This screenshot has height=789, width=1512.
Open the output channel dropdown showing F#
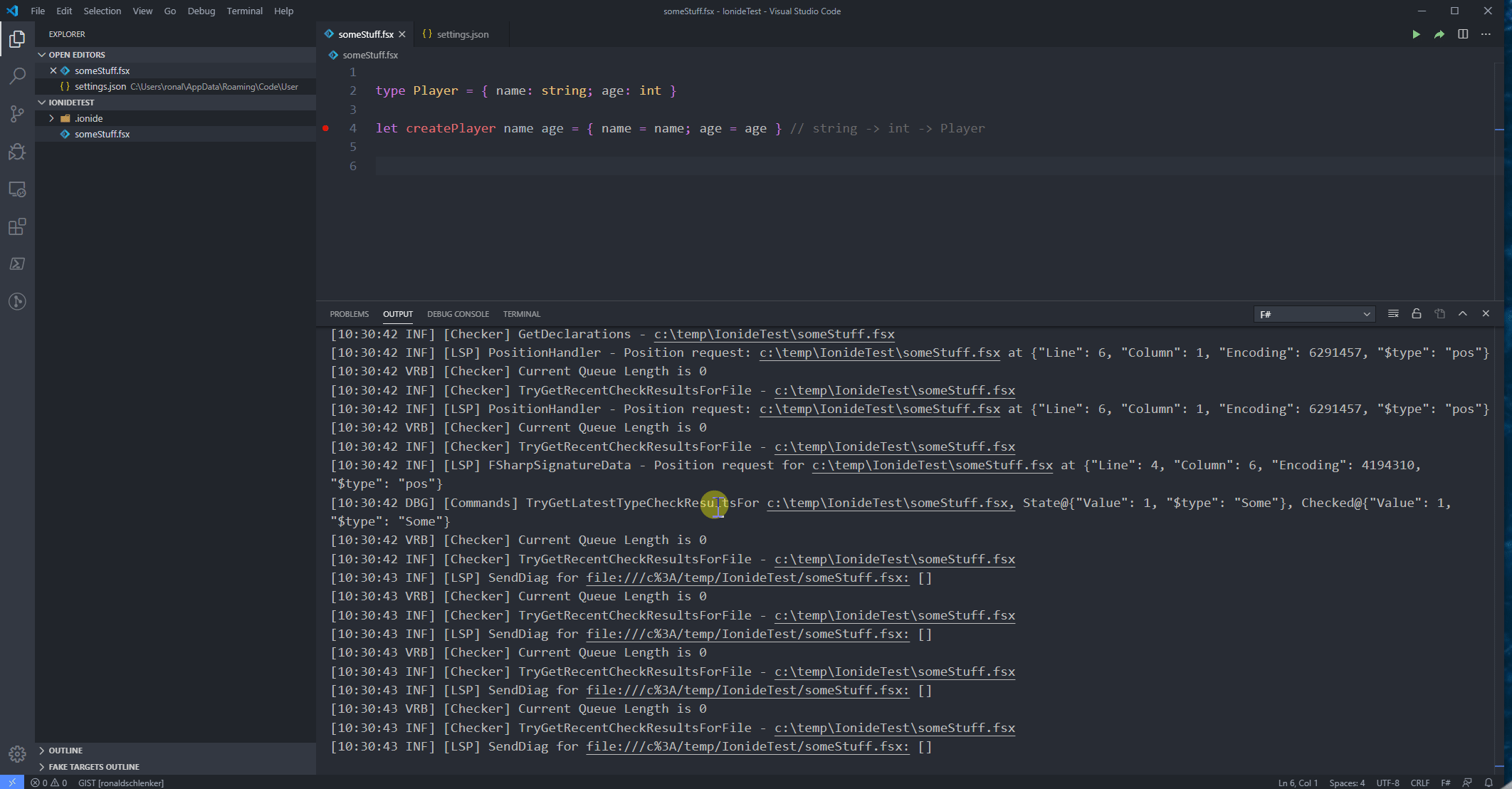[x=1313, y=314]
